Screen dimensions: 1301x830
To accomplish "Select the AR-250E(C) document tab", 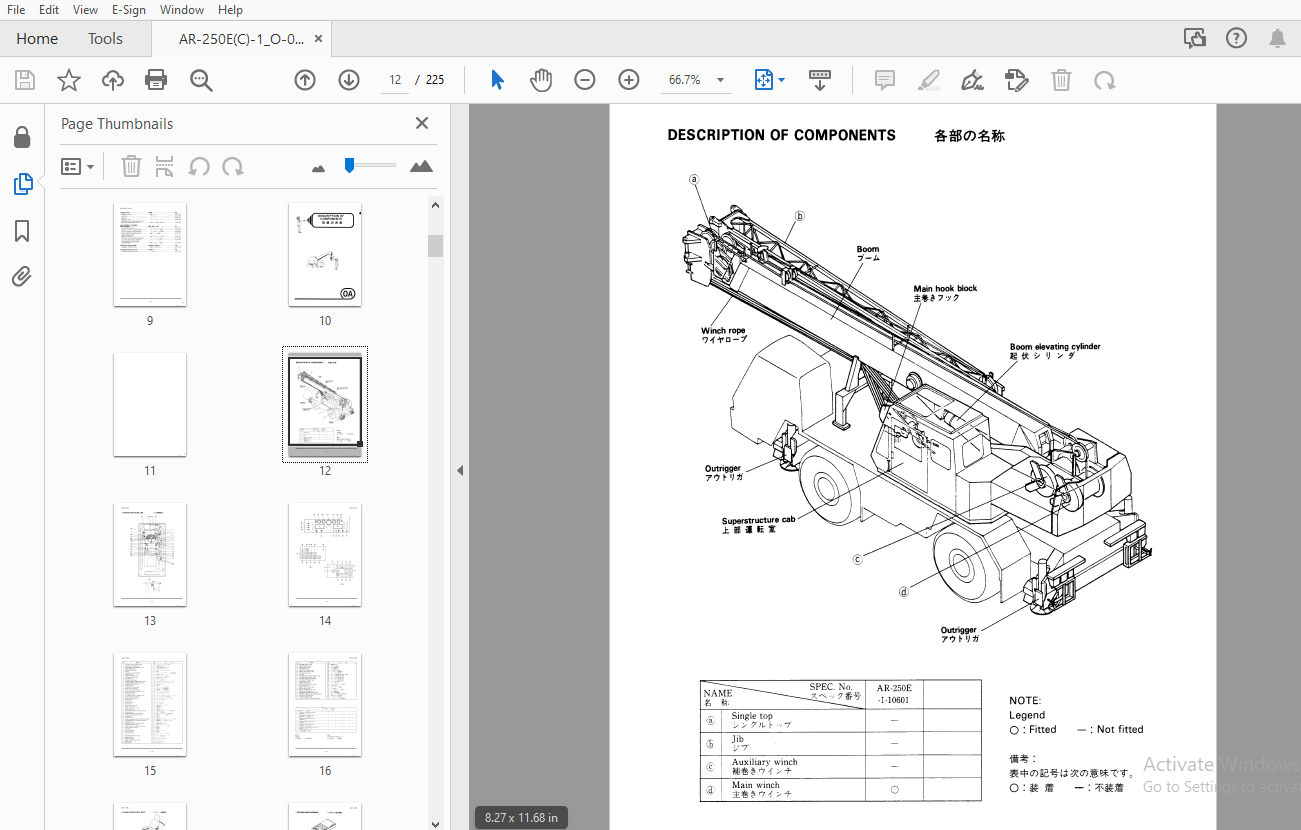I will 241,39.
